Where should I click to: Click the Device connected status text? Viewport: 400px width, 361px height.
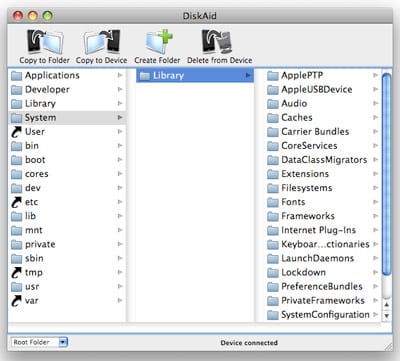click(x=249, y=343)
